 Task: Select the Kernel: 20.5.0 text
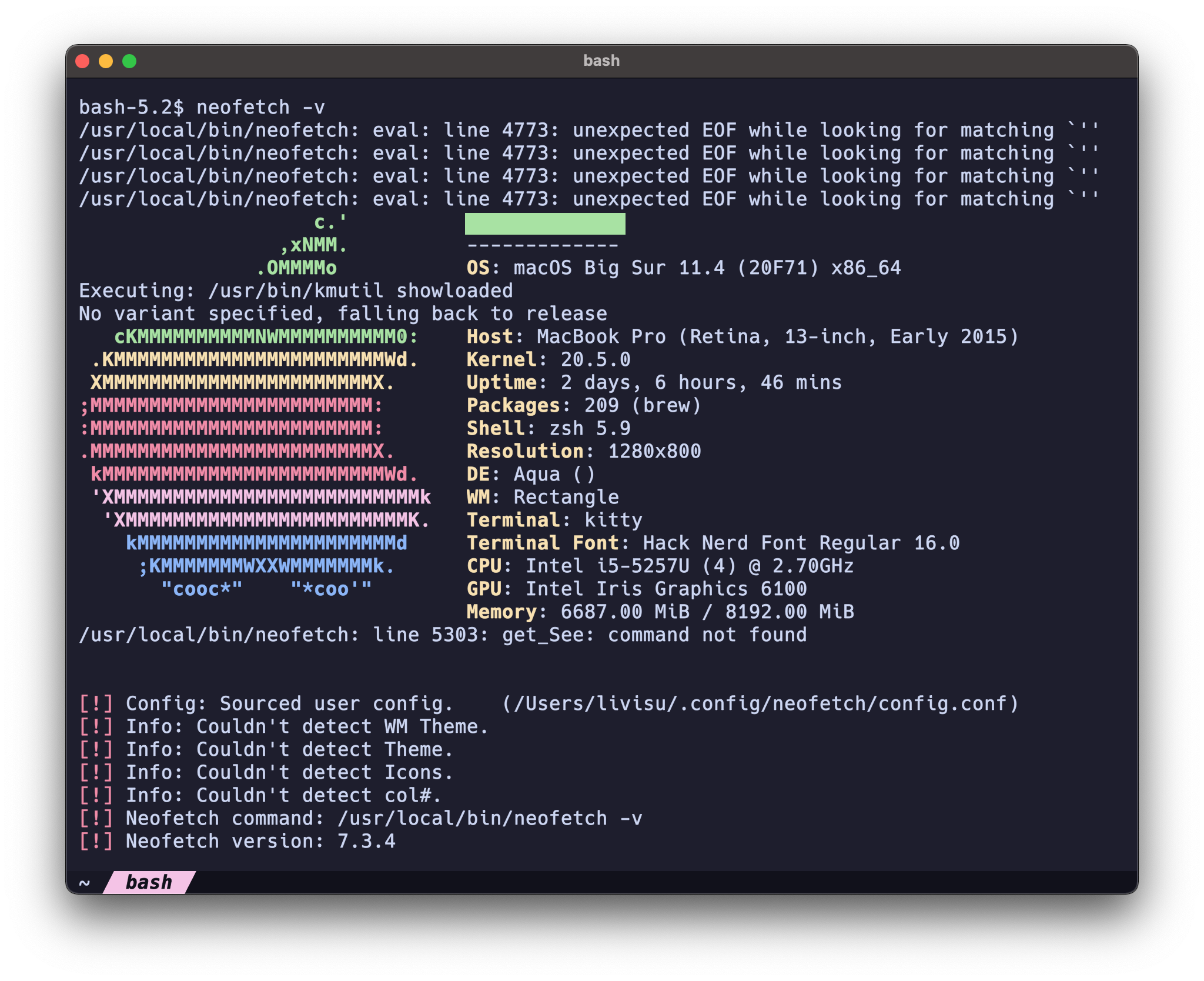coord(547,359)
